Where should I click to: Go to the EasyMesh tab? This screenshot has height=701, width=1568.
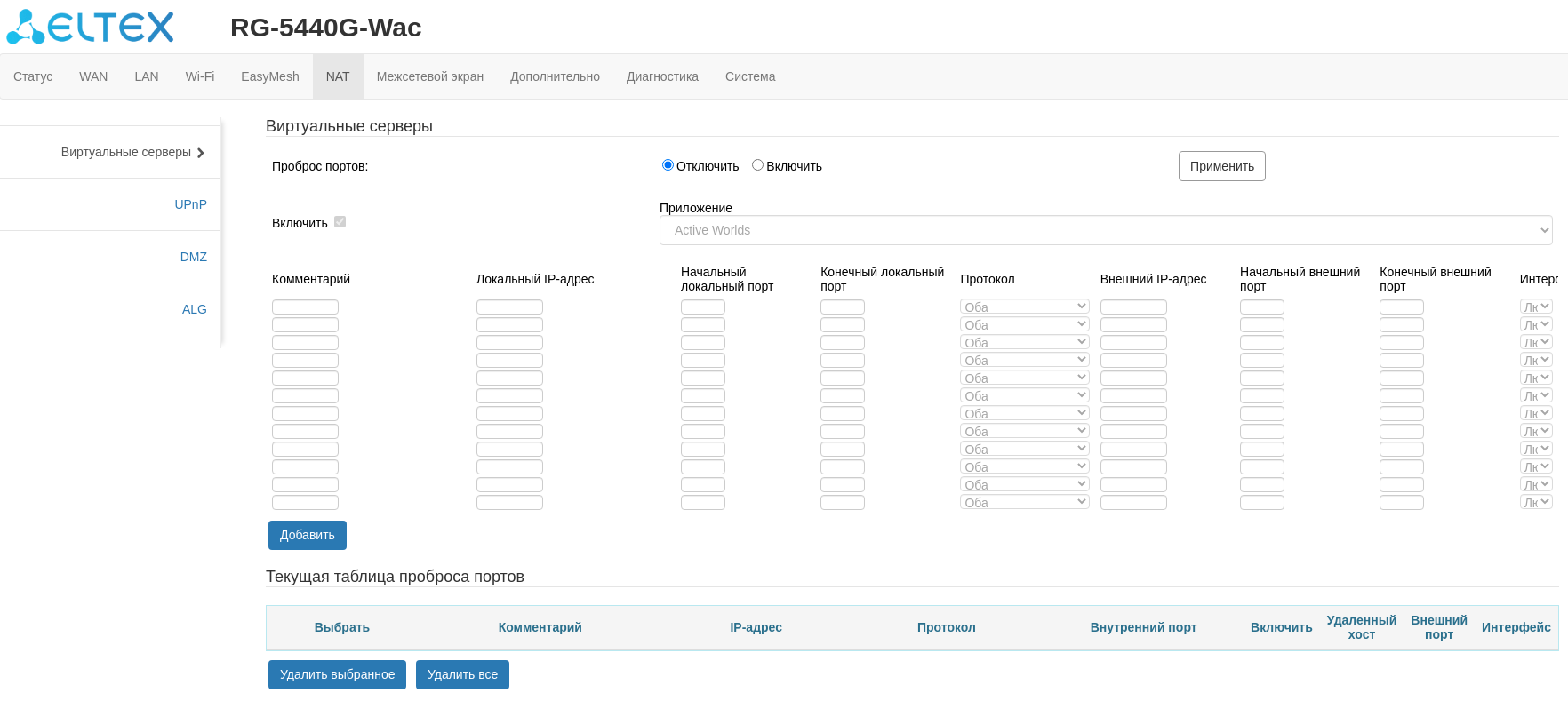tap(269, 76)
